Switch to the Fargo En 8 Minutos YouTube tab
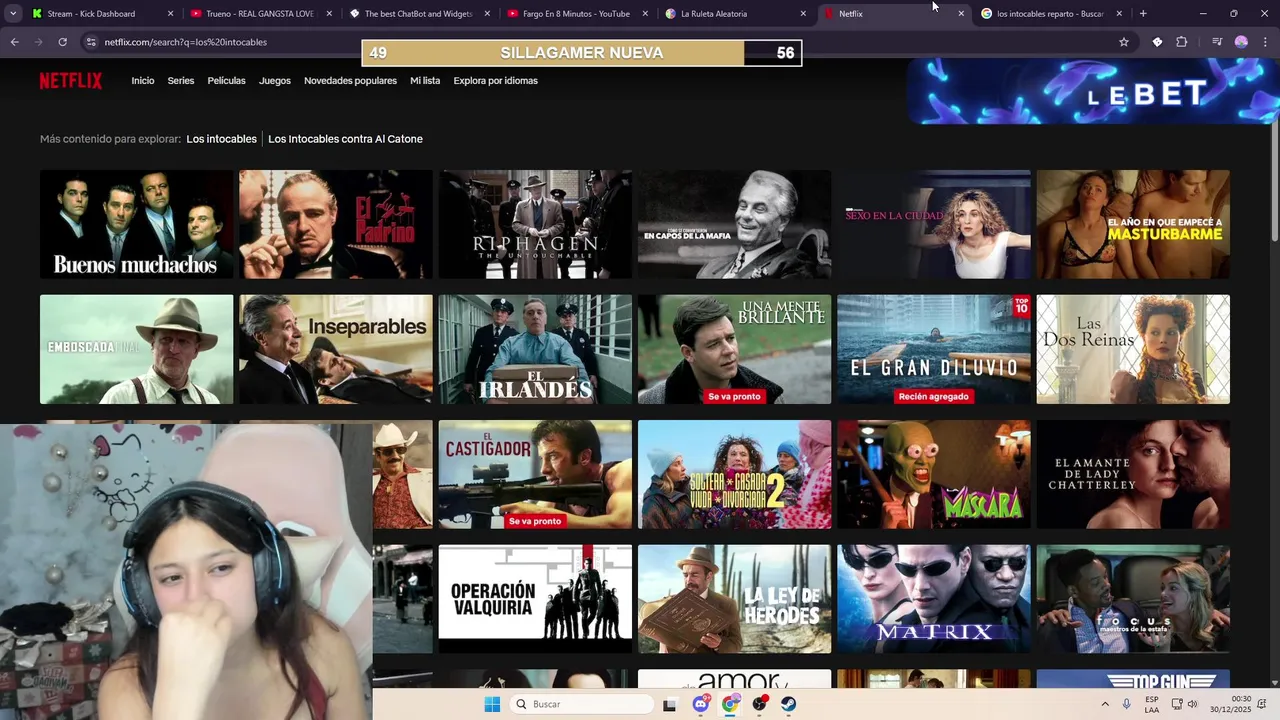This screenshot has height=720, width=1280. [x=576, y=14]
